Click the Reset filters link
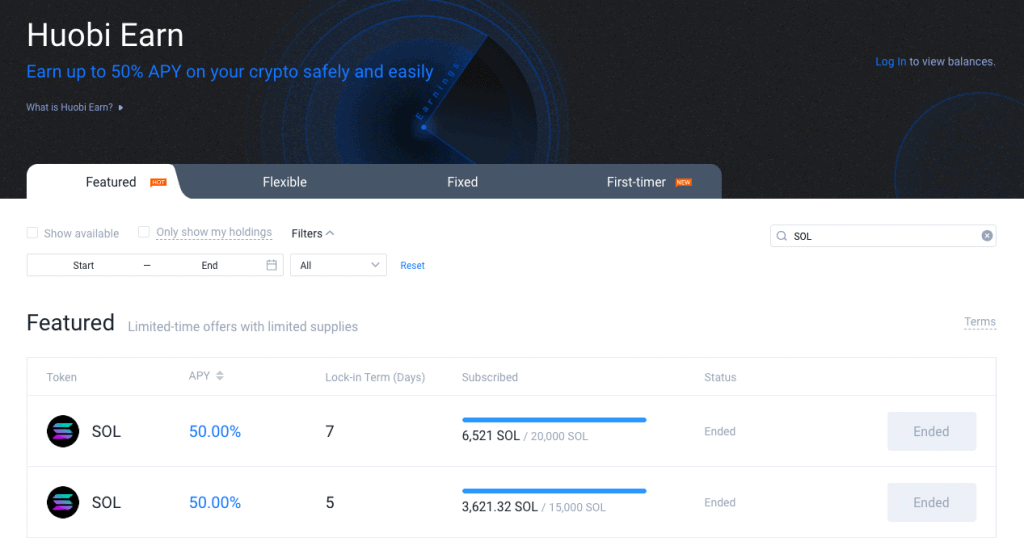This screenshot has height=550, width=1024. point(412,265)
